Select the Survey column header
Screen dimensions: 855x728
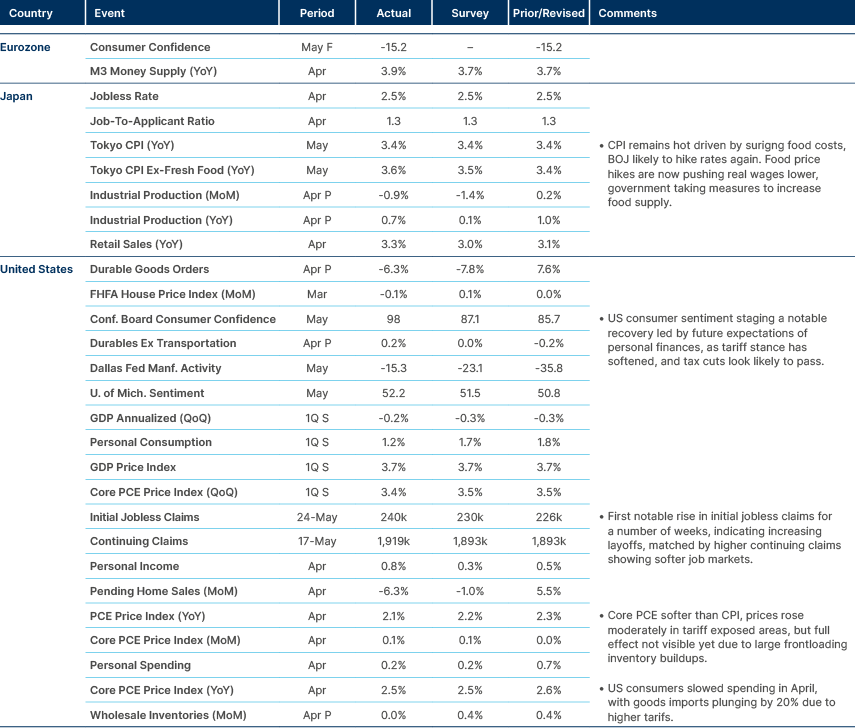click(x=470, y=14)
